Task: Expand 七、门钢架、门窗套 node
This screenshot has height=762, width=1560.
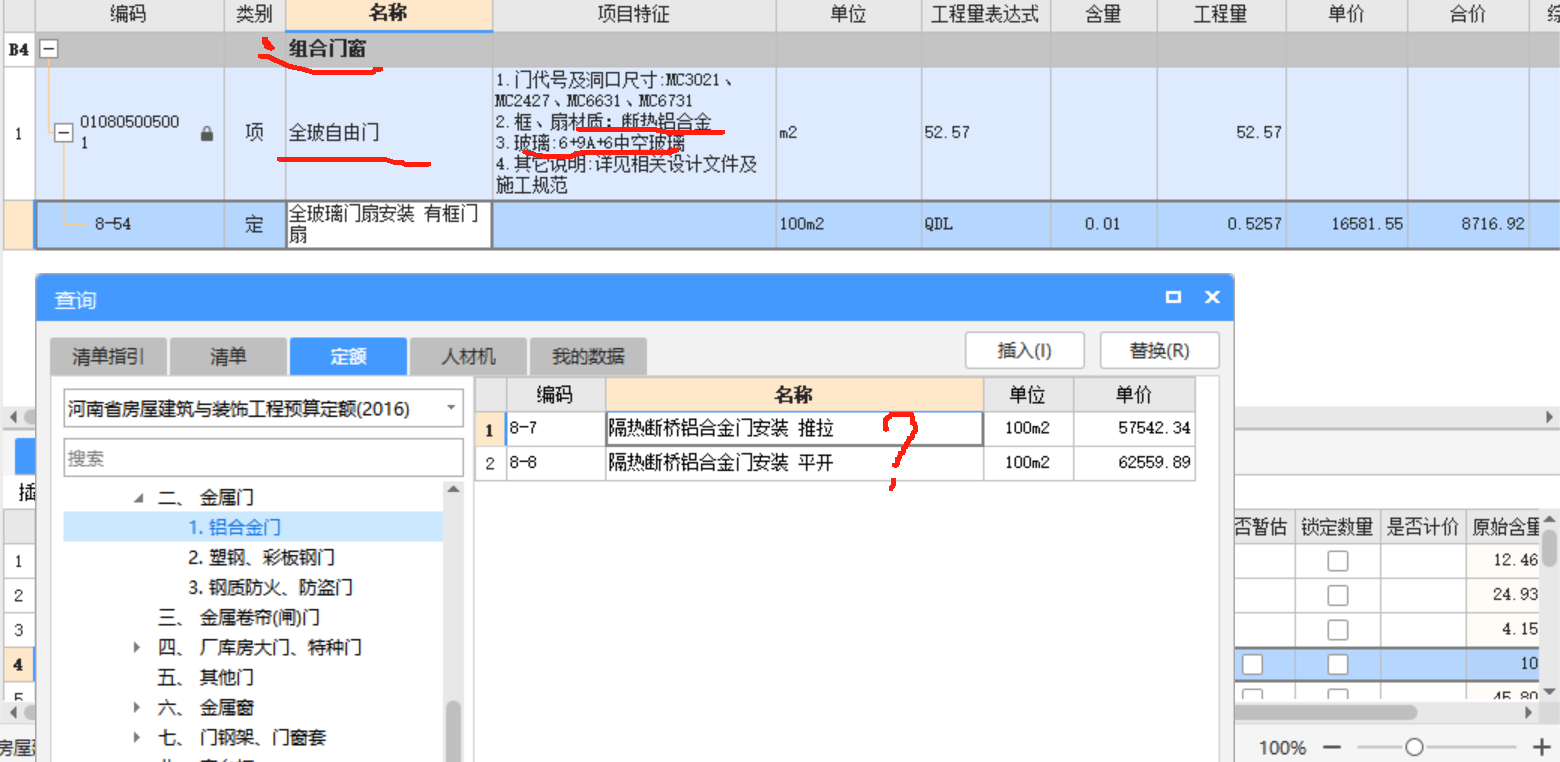Action: click(x=139, y=737)
